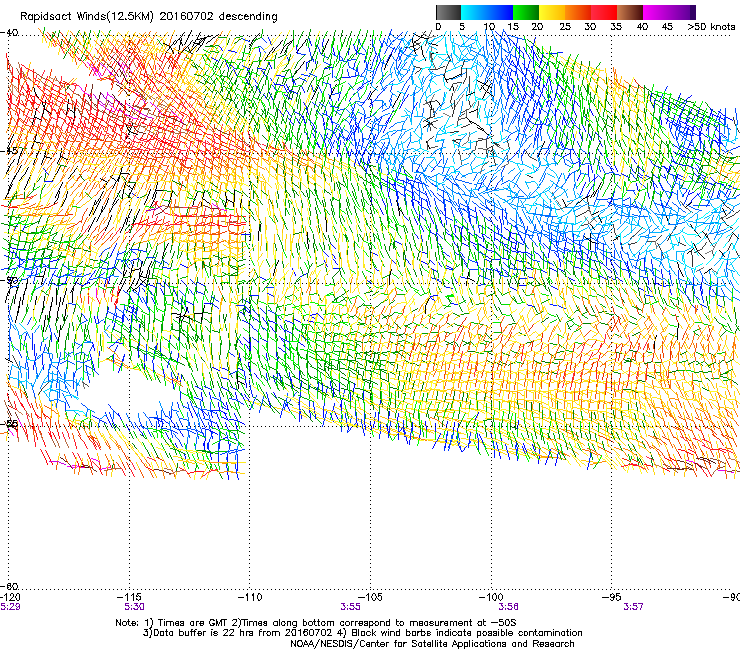The height and width of the screenshot is (650, 740).
Task: Click the gray 0-5 knots legend segment
Action: coord(448,12)
